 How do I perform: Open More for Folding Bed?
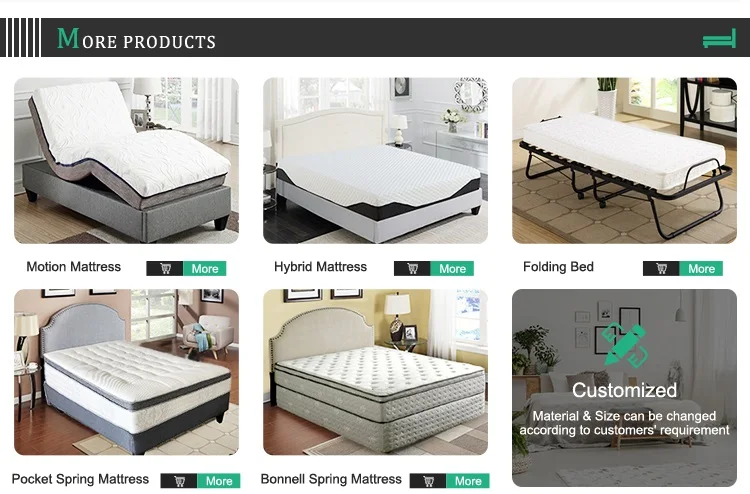pos(701,268)
